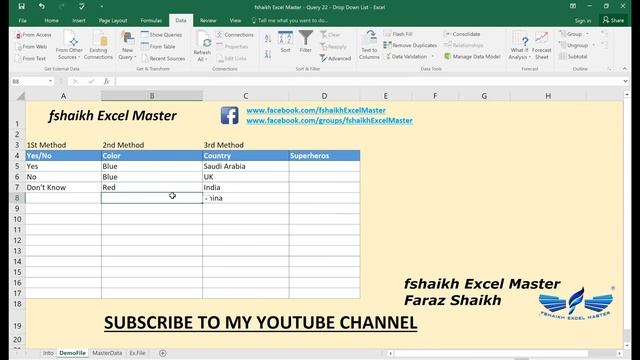Add a new sheet plus button

[x=162, y=353]
